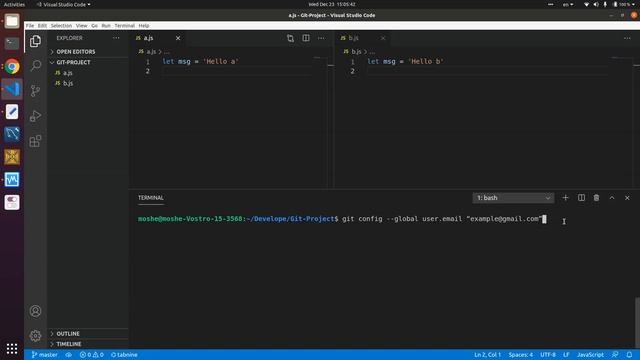Click the tabnine status bar item
The width and height of the screenshot is (640, 360).
coord(124,355)
